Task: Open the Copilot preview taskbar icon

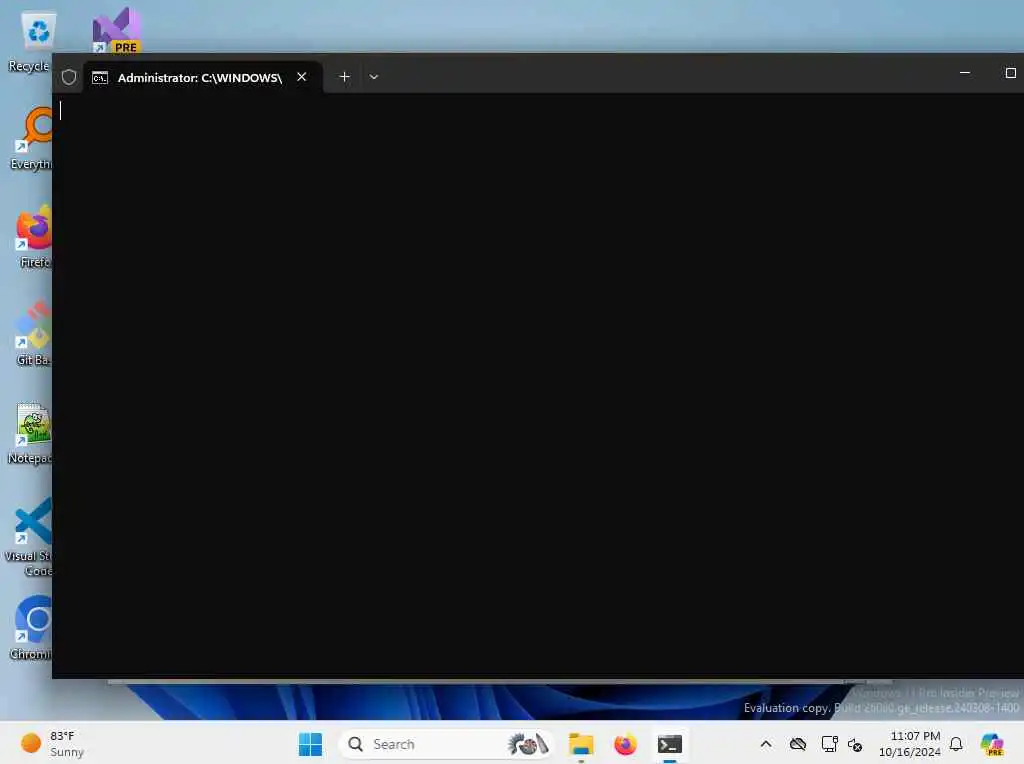Action: coord(992,744)
